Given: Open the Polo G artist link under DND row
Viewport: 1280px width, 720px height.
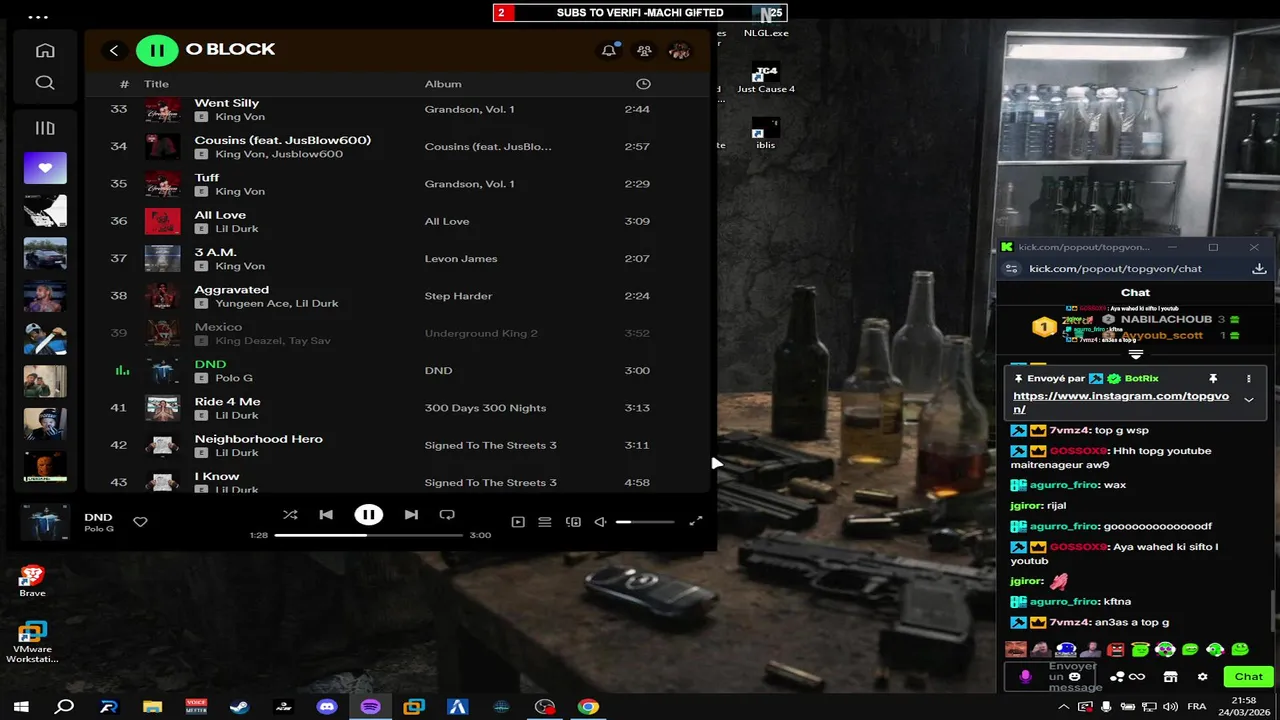Looking at the screenshot, I should point(234,378).
